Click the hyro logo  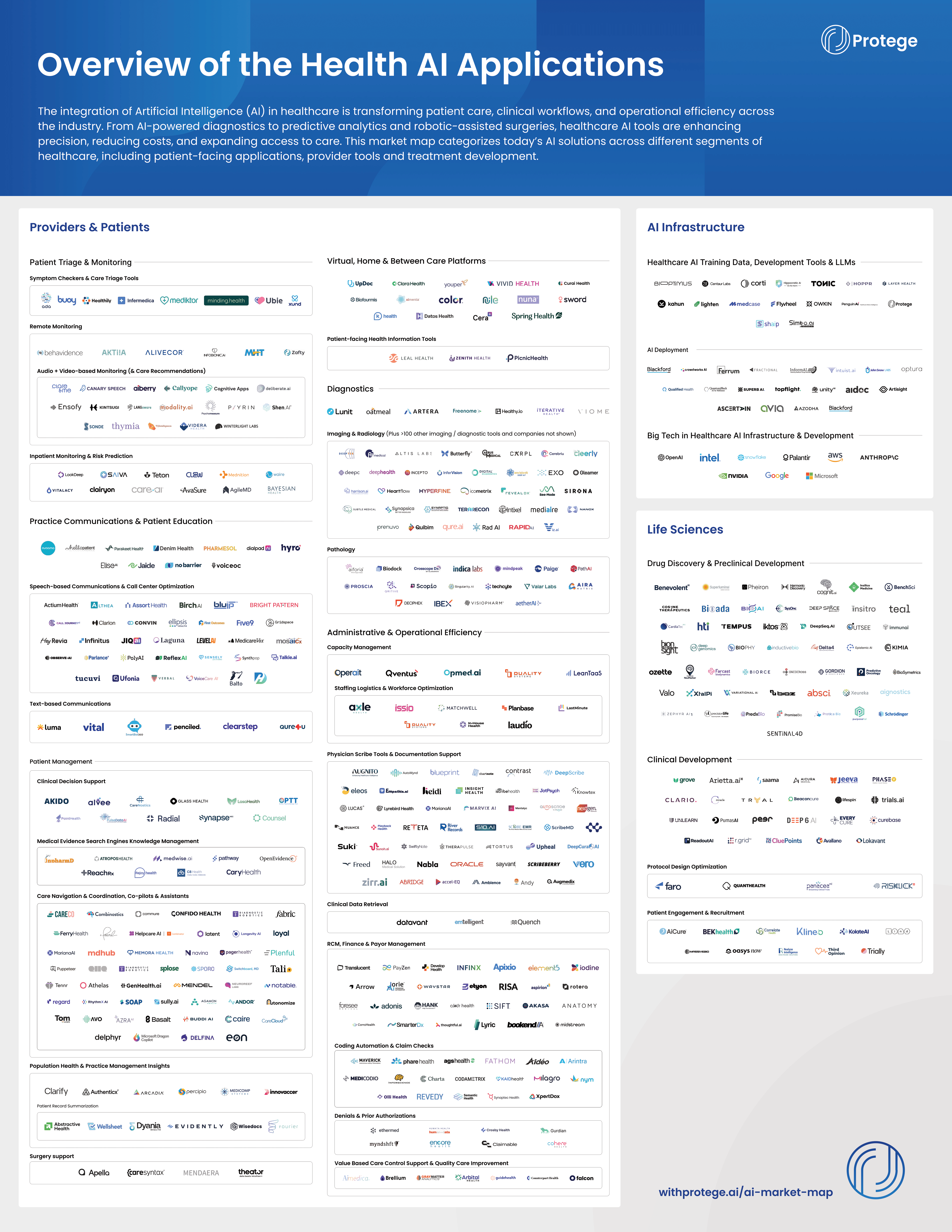(291, 548)
